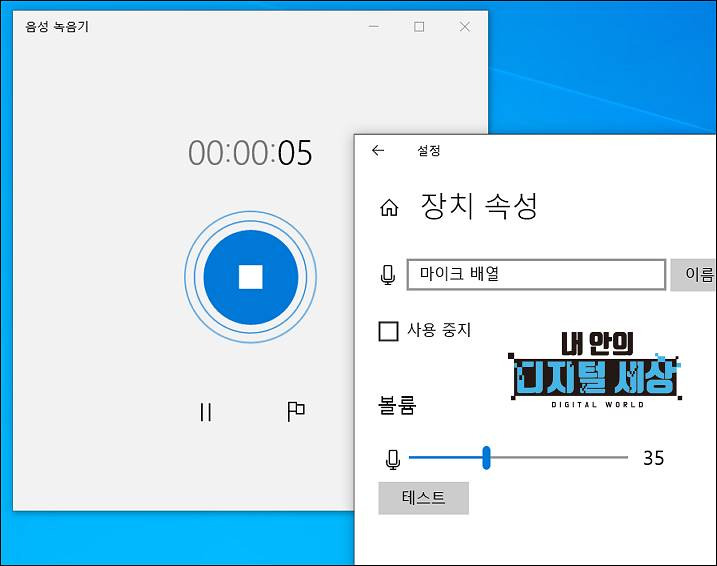Add a flag marker to the recording
This screenshot has width=717, height=566.
[x=295, y=411]
